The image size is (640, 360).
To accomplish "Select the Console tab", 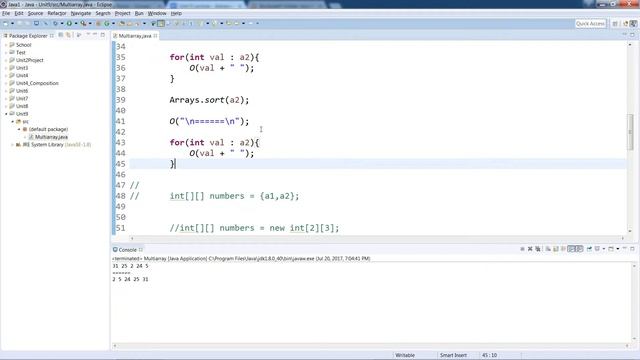I will [127, 249].
